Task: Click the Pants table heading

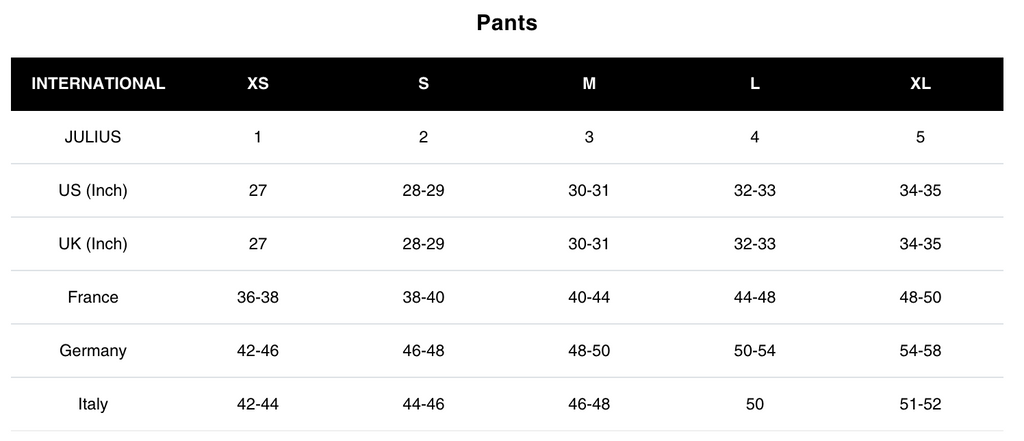Action: (x=507, y=23)
